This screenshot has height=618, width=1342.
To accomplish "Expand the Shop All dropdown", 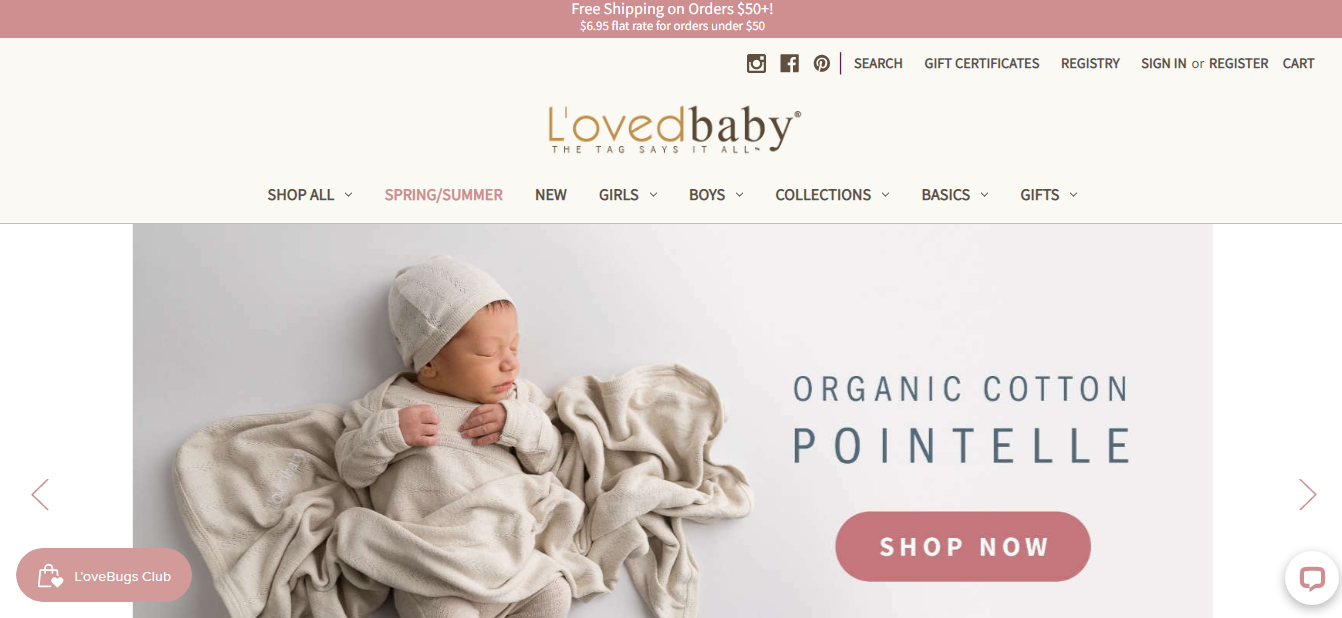I will click(310, 195).
